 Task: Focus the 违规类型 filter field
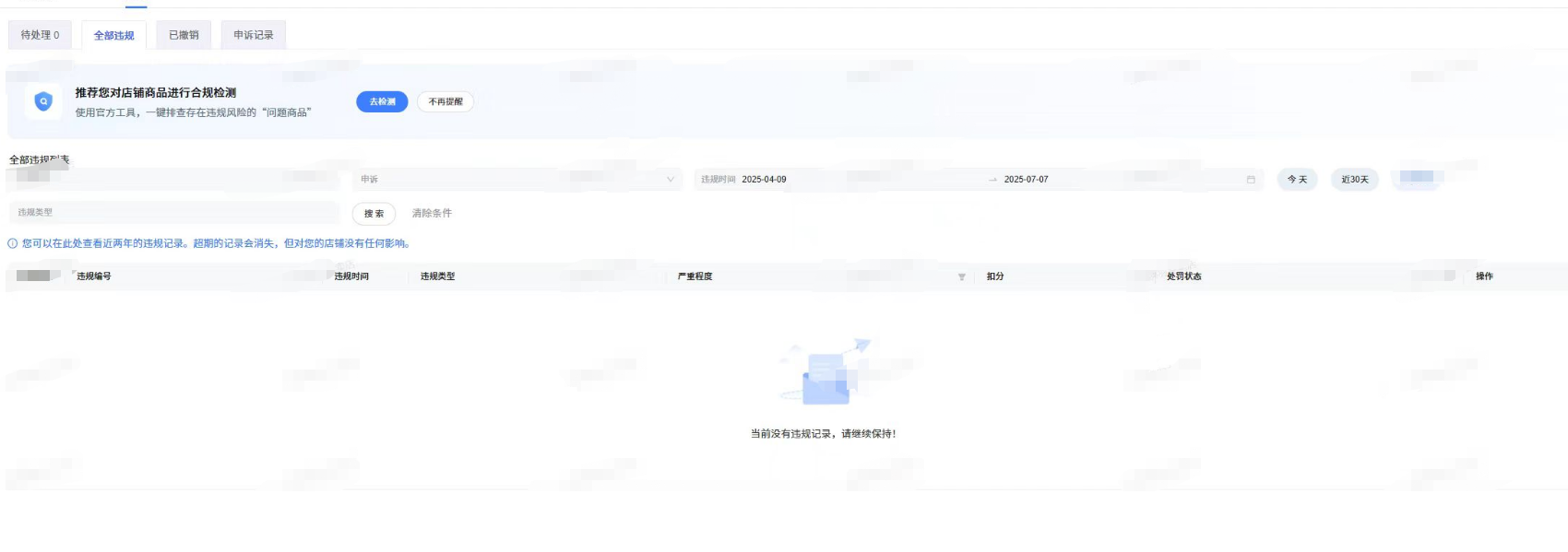pos(173,212)
